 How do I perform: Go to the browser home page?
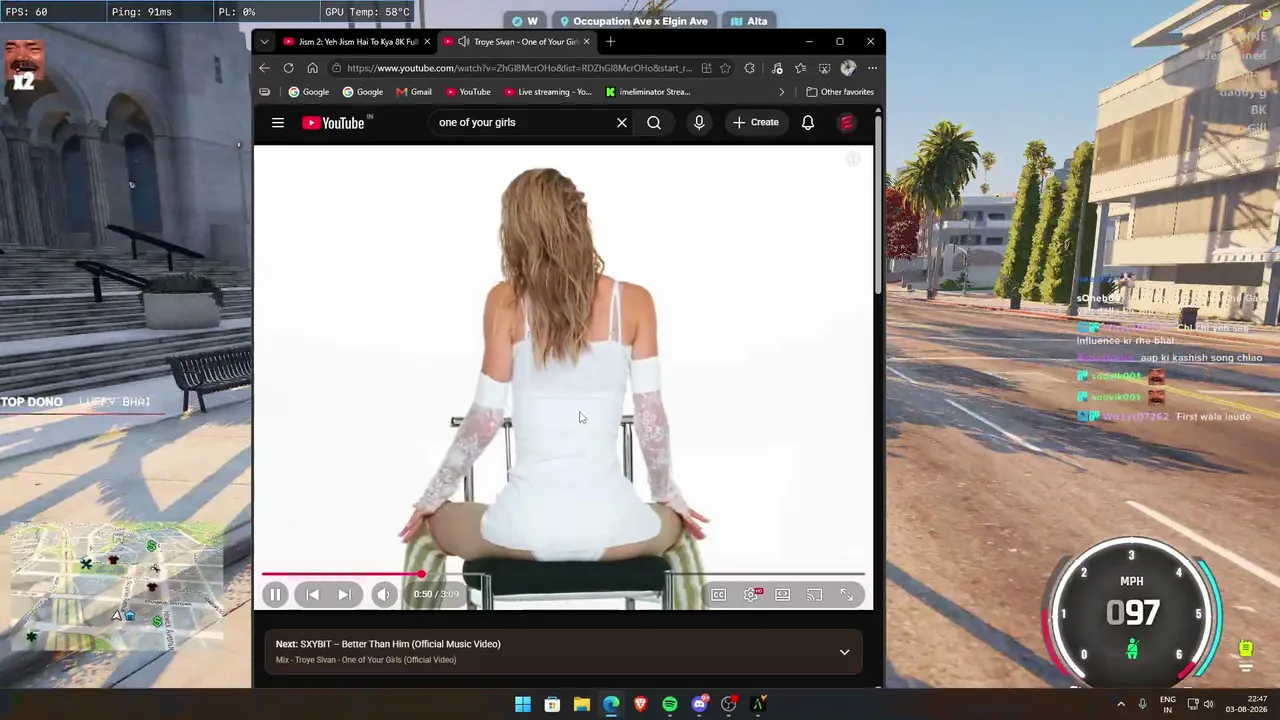pyautogui.click(x=312, y=68)
